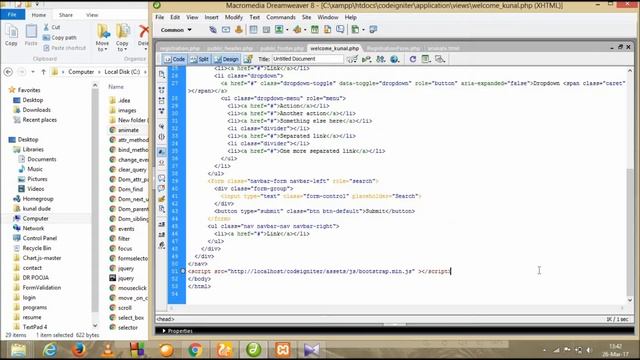Image resolution: width=640 pixels, height=360 pixels.
Task: Insert a Server-Side Include icon
Action: [x=327, y=29]
